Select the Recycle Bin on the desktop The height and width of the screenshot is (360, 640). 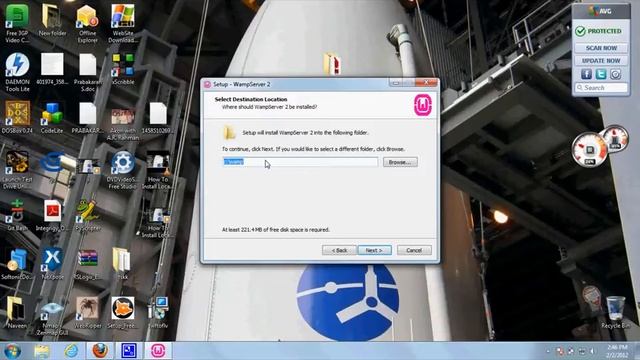[616, 313]
